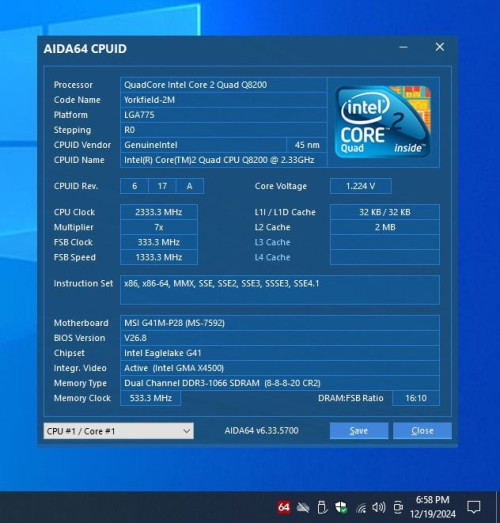Click the CPUID Rev. field showing 6
This screenshot has width=500, height=523.
(134, 186)
